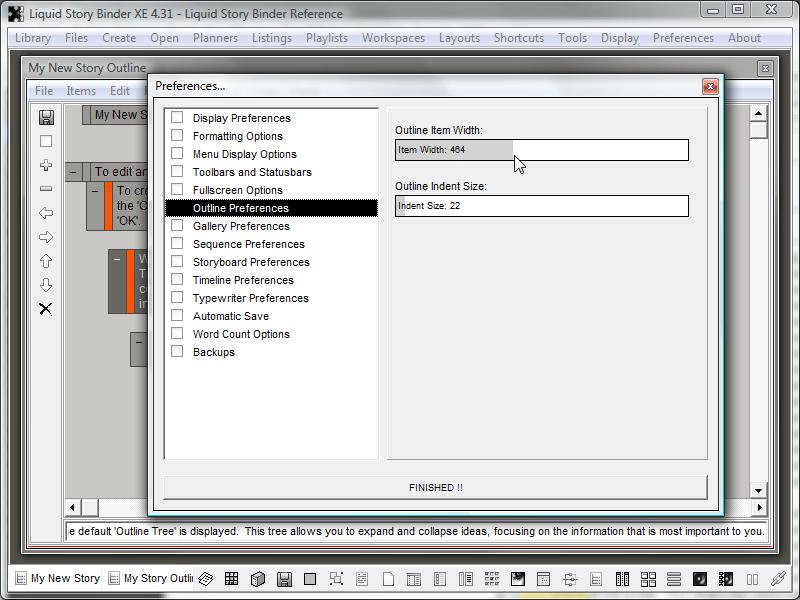This screenshot has width=800, height=600.
Task: Open the Planners menu
Action: coord(215,38)
